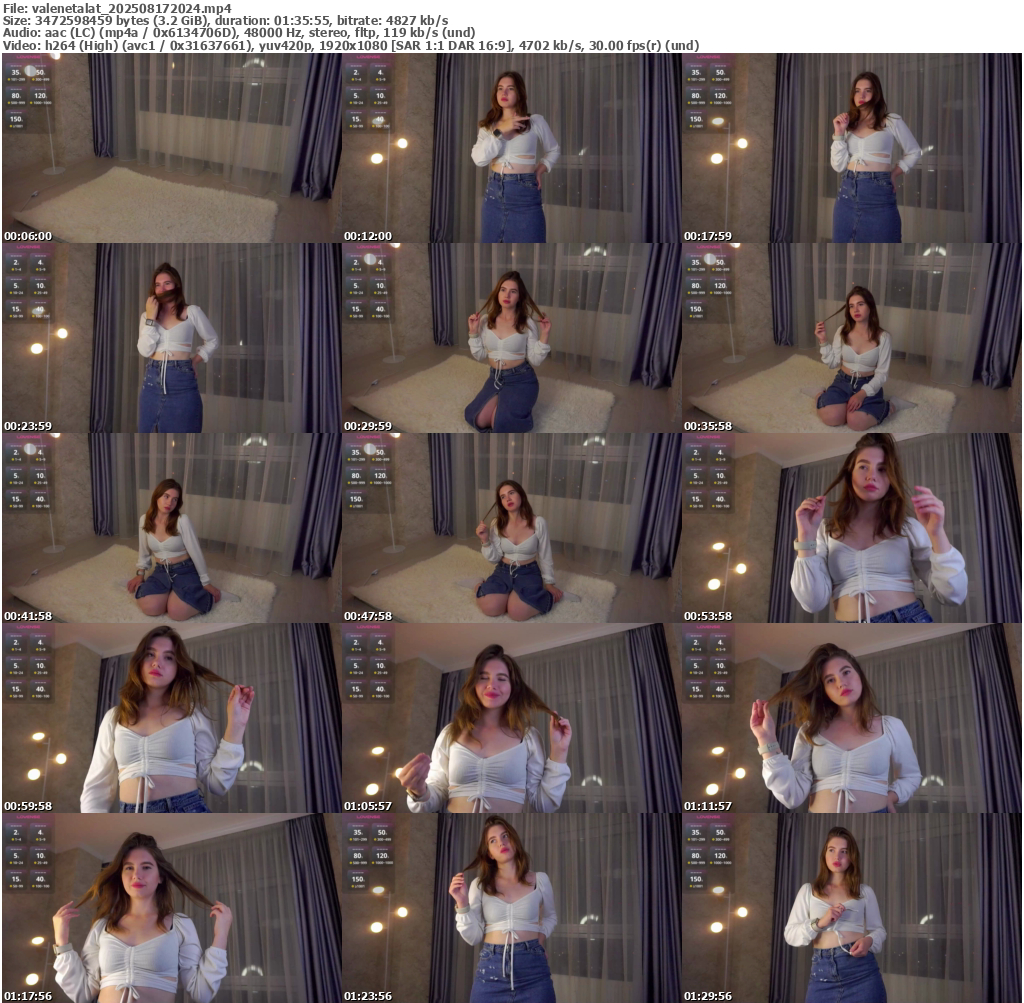This screenshot has height=1003, width=1024.
Task: Select the thumbnail at timestamp 00:06:00
Action: coord(172,148)
